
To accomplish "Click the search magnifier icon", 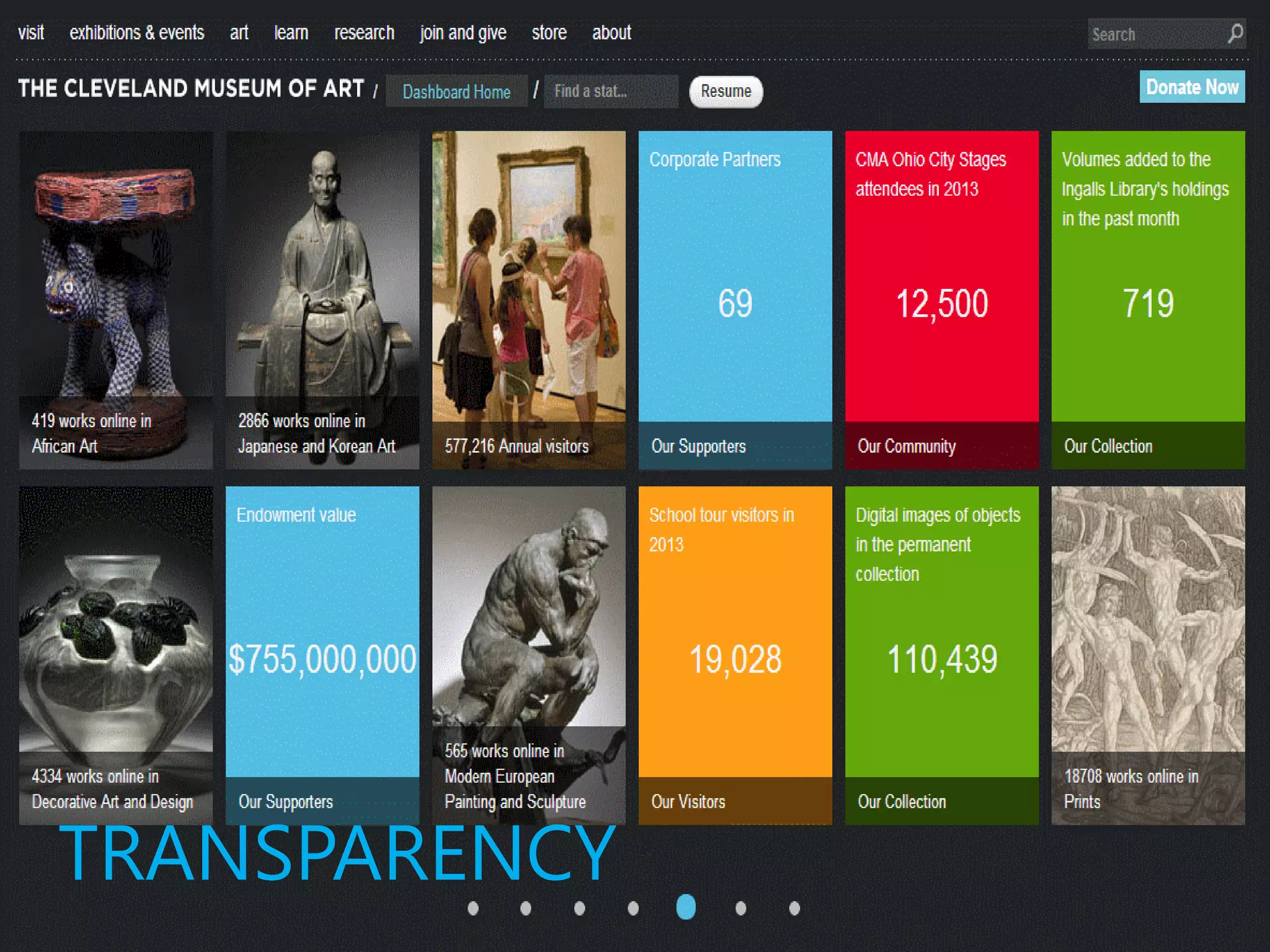I will (1235, 33).
